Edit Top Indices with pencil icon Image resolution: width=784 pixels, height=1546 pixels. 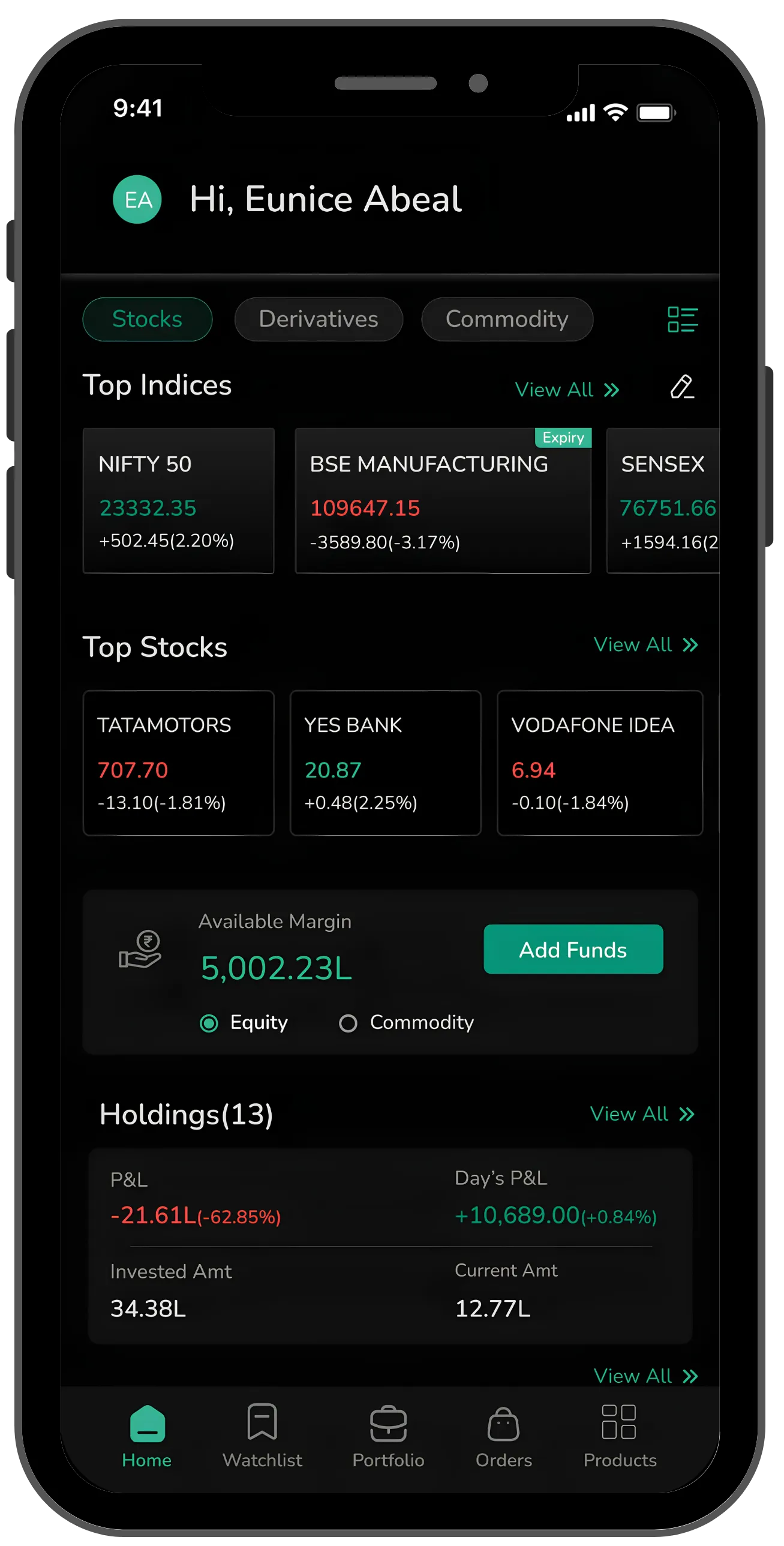(x=682, y=387)
